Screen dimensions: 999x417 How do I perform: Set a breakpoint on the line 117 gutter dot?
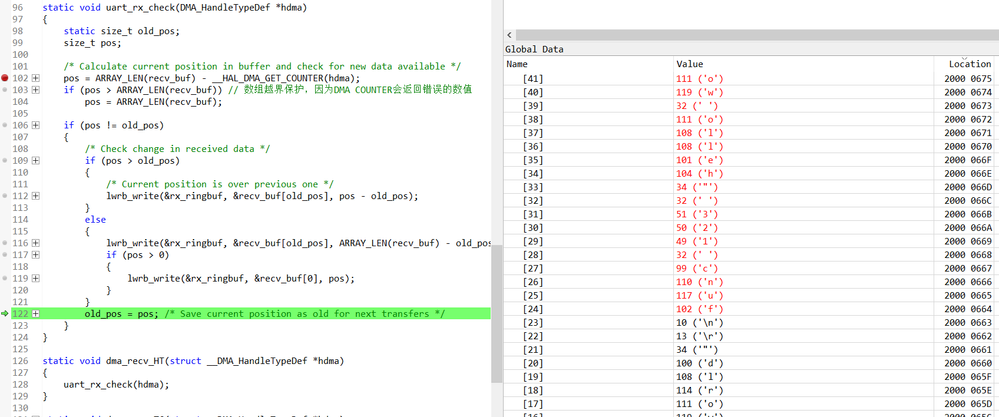[4, 255]
